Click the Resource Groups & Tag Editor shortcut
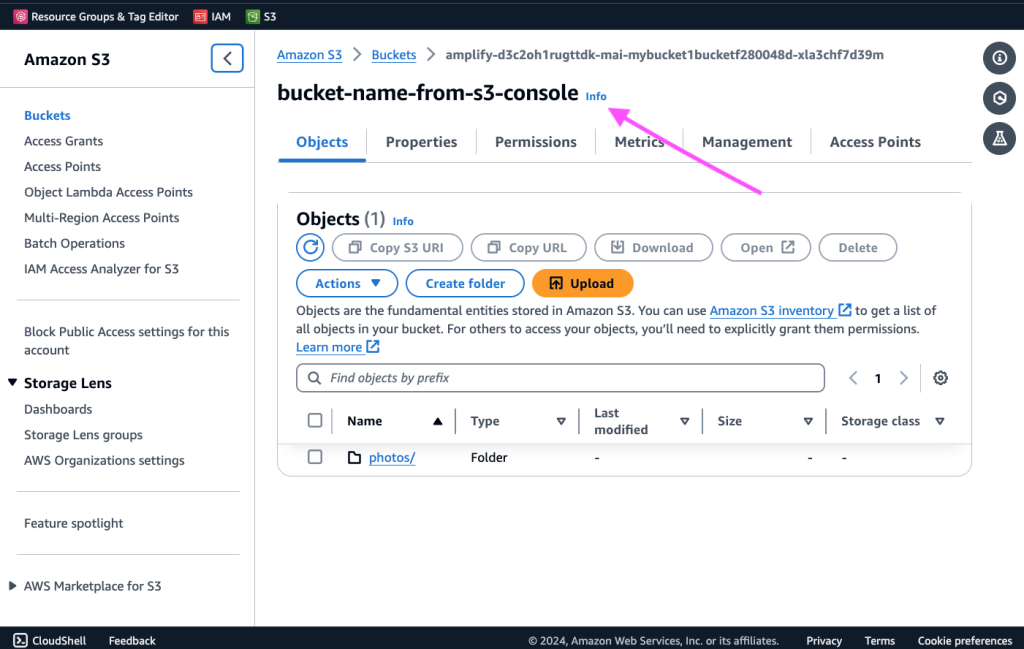This screenshot has height=649, width=1024. pyautogui.click(x=96, y=16)
